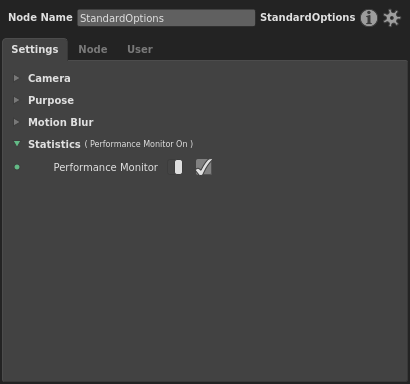Click the Purpose heading text
410x384 pixels.
click(x=51, y=100)
